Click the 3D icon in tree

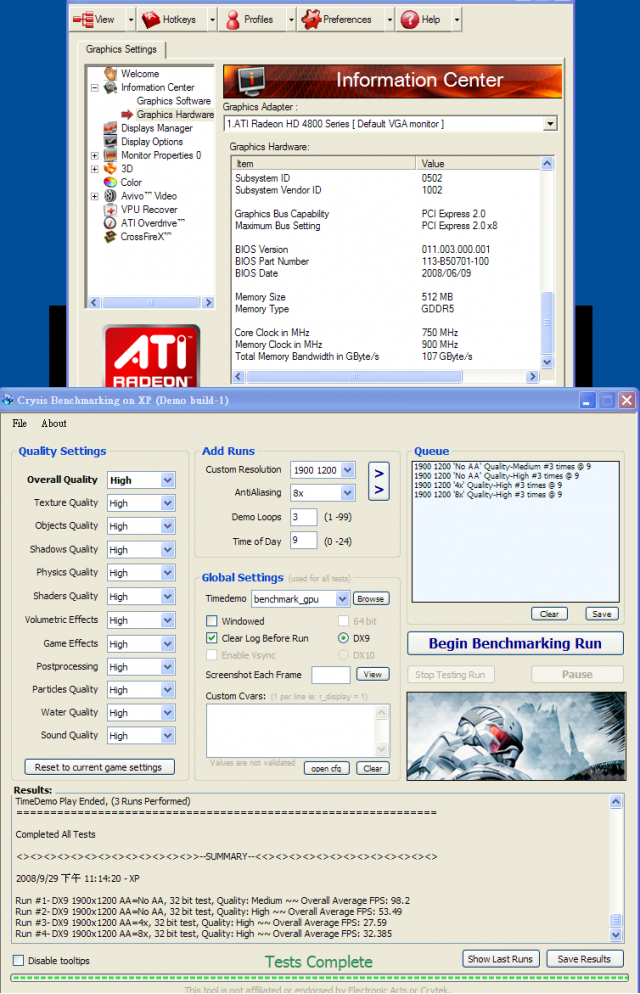click(110, 169)
